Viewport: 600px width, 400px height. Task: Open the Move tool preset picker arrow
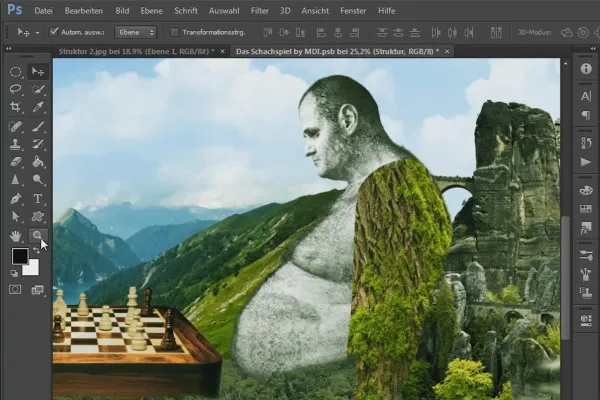(x=38, y=33)
